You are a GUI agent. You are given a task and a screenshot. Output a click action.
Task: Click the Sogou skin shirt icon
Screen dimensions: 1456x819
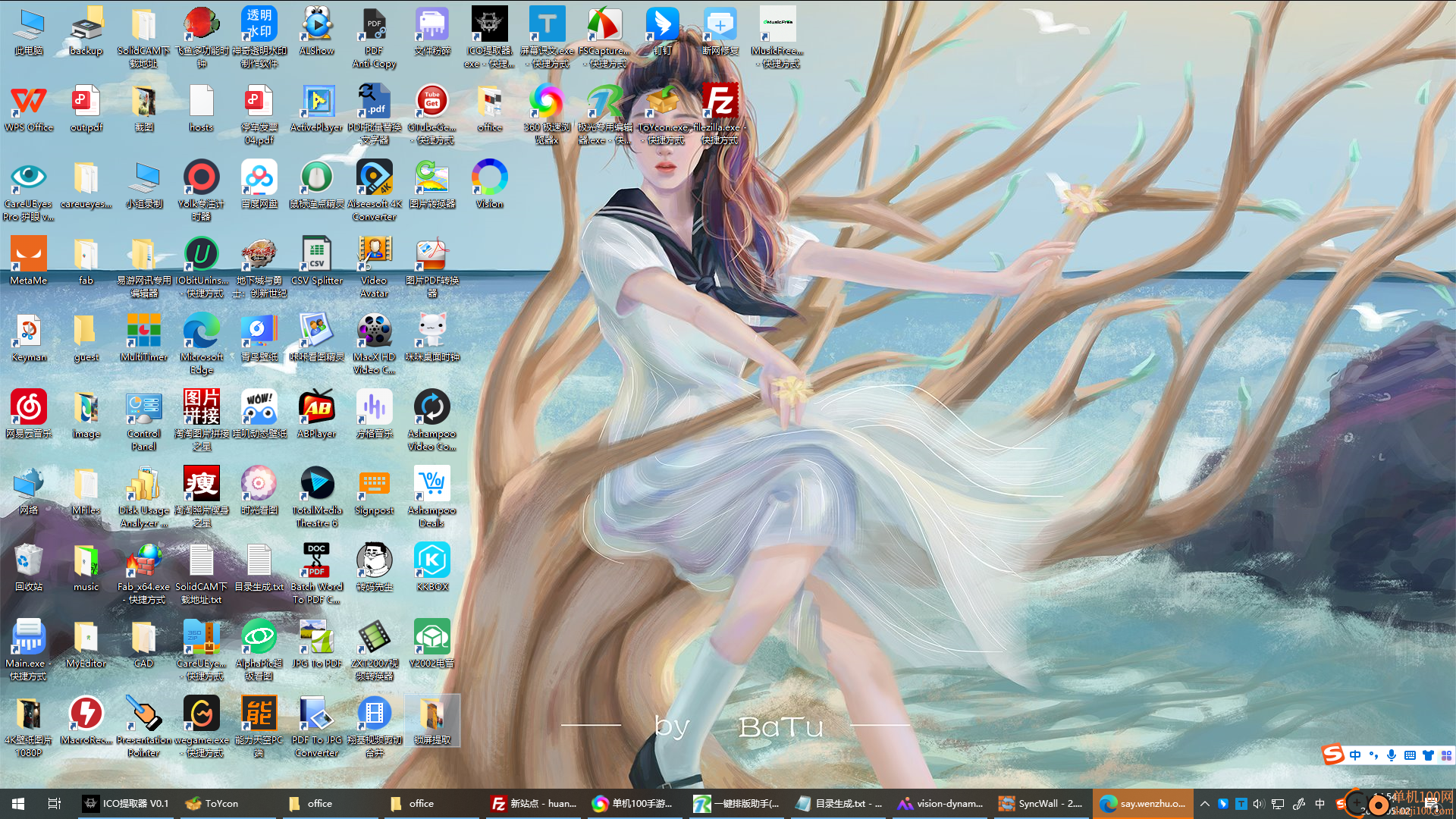click(1428, 755)
